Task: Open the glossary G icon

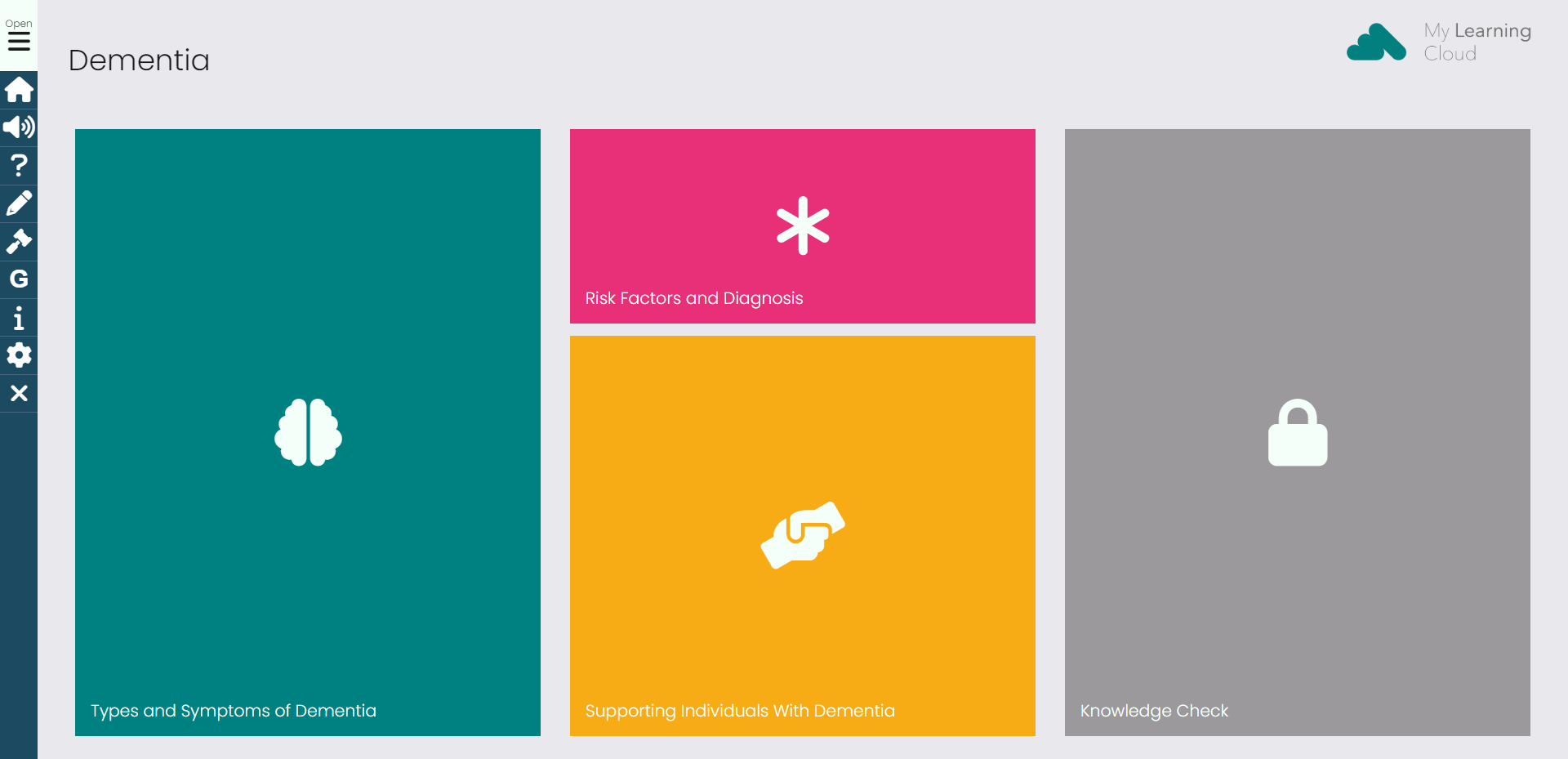Action: click(x=19, y=279)
